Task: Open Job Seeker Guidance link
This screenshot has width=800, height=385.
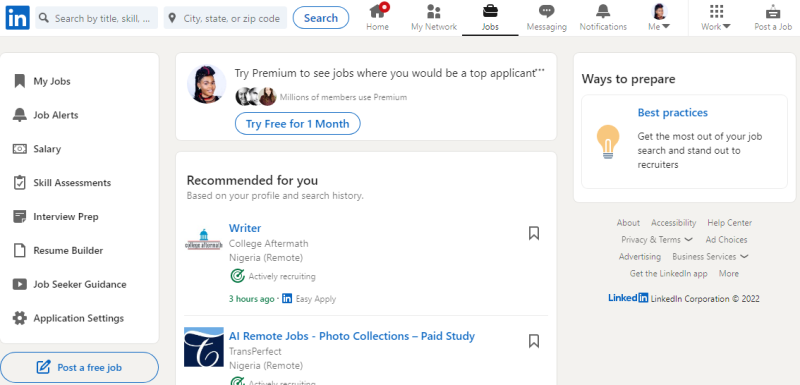Action: 80,285
